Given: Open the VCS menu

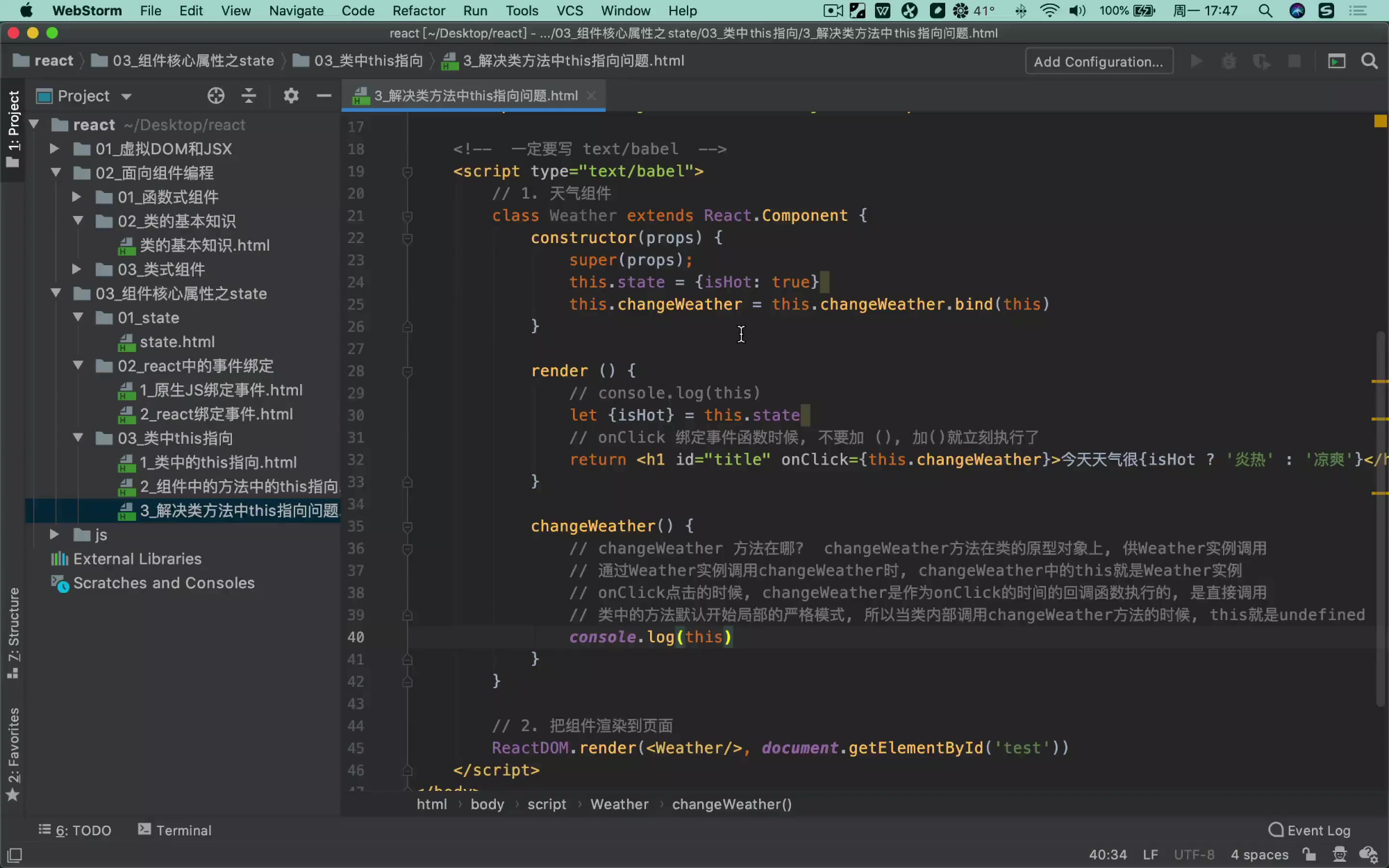Looking at the screenshot, I should 569,10.
